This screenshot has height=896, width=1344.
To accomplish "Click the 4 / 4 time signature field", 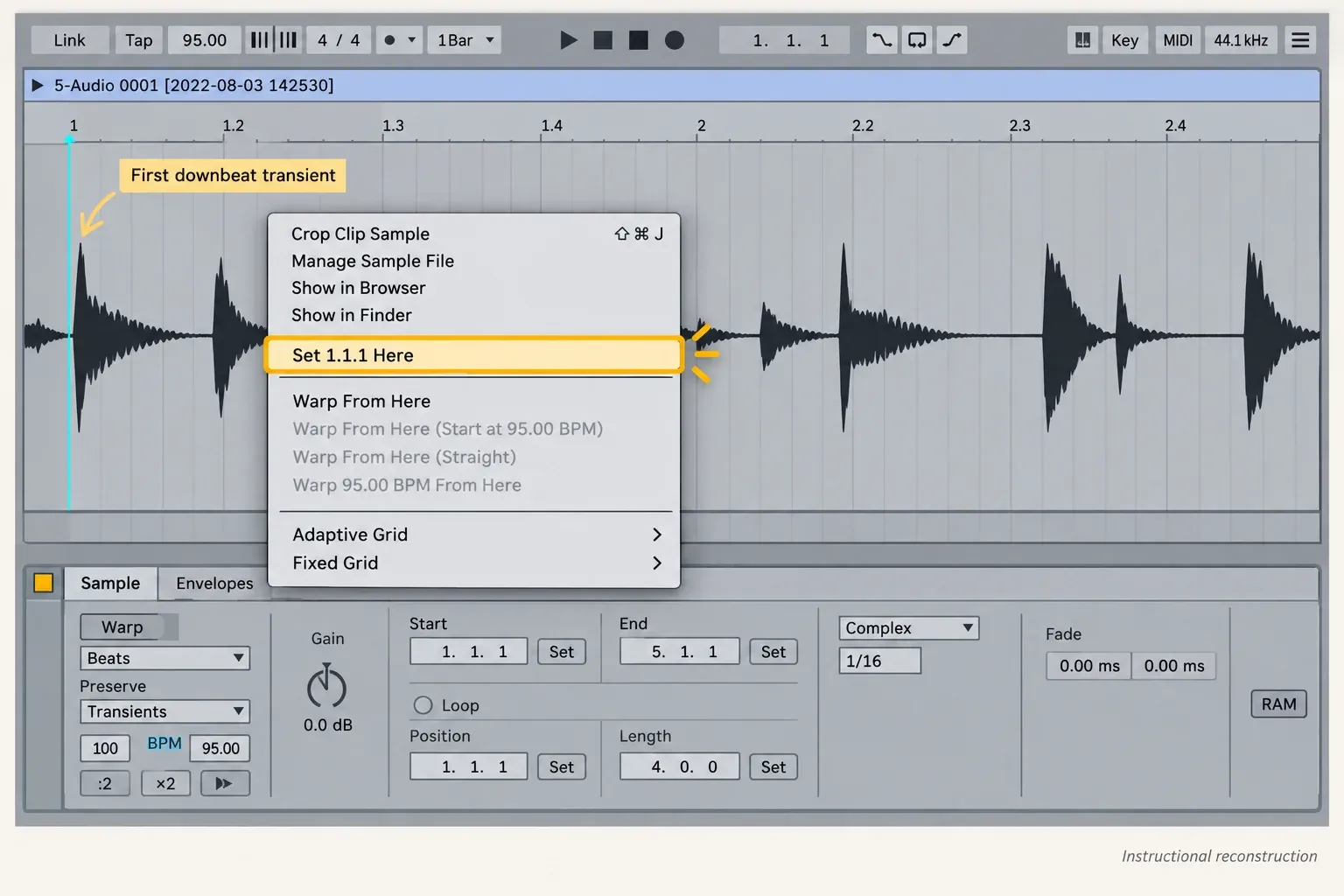I will click(x=339, y=40).
